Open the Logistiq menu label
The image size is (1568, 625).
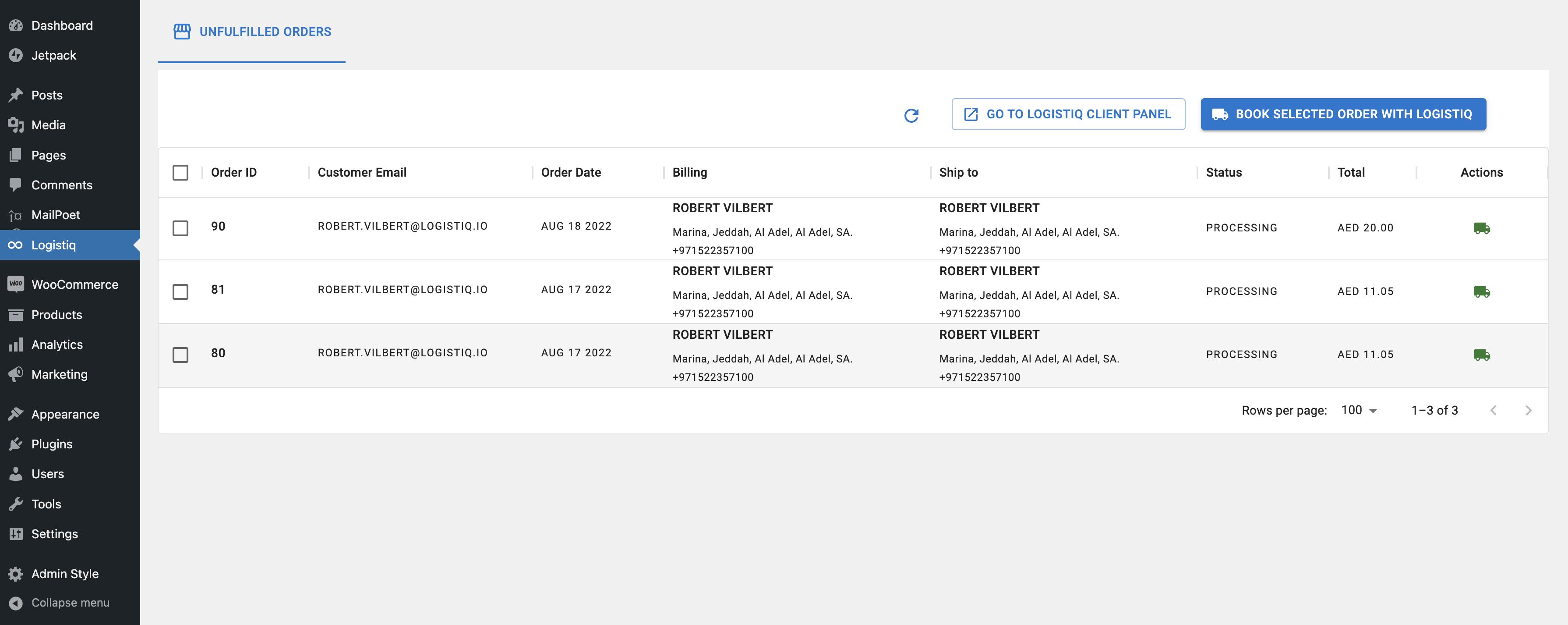click(53, 245)
